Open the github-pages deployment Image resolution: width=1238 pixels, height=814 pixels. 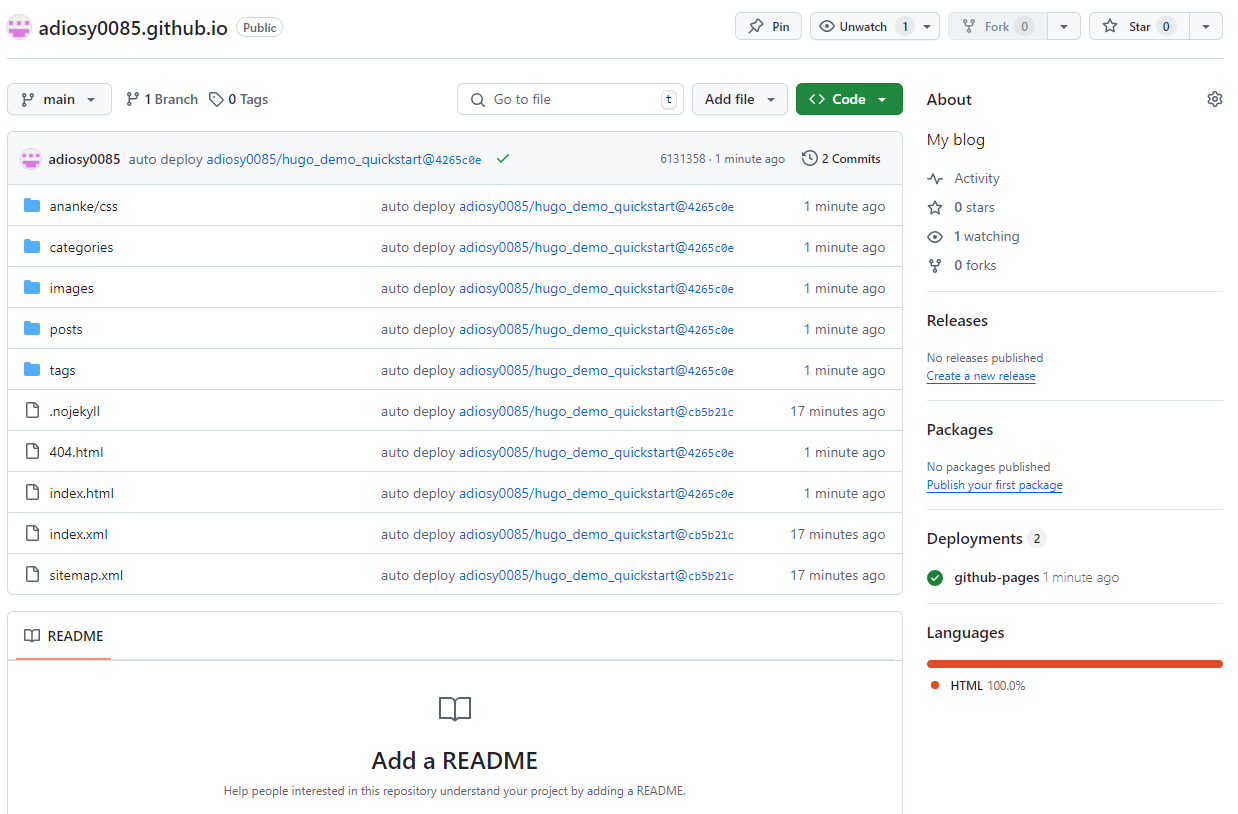pos(997,577)
